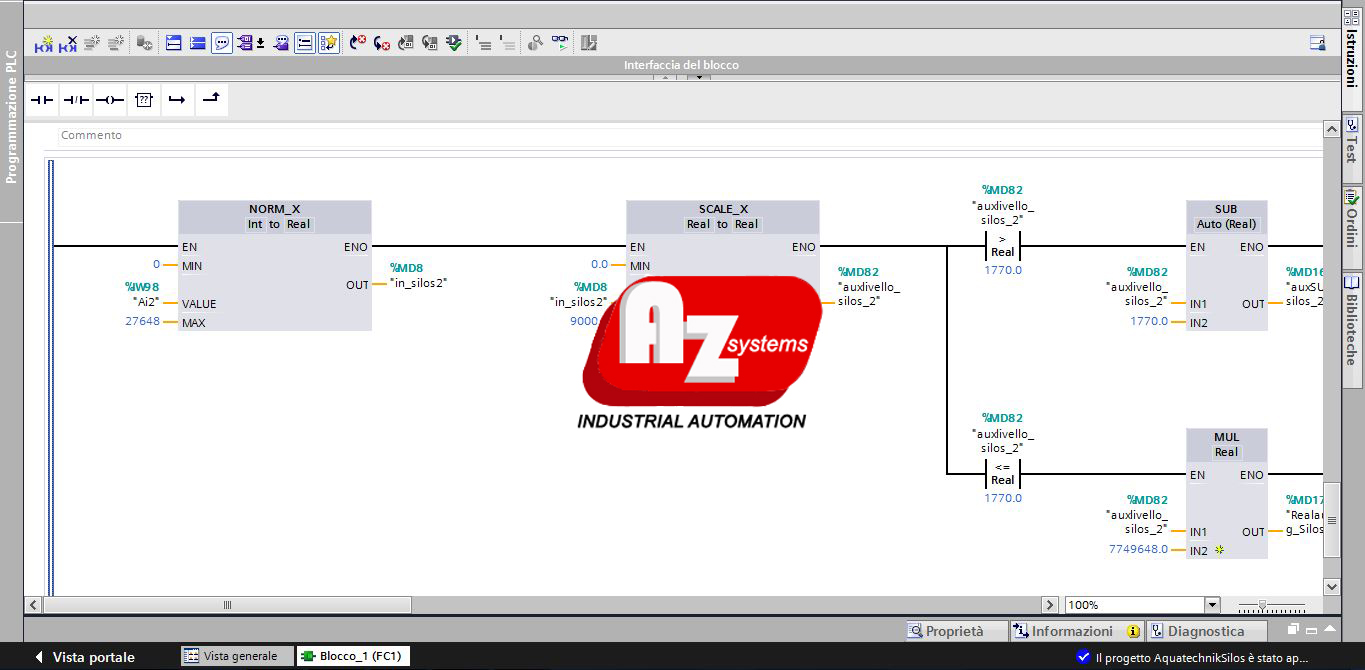This screenshot has width=1365, height=670.
Task: Click the network Commento field
Action: click(690, 135)
